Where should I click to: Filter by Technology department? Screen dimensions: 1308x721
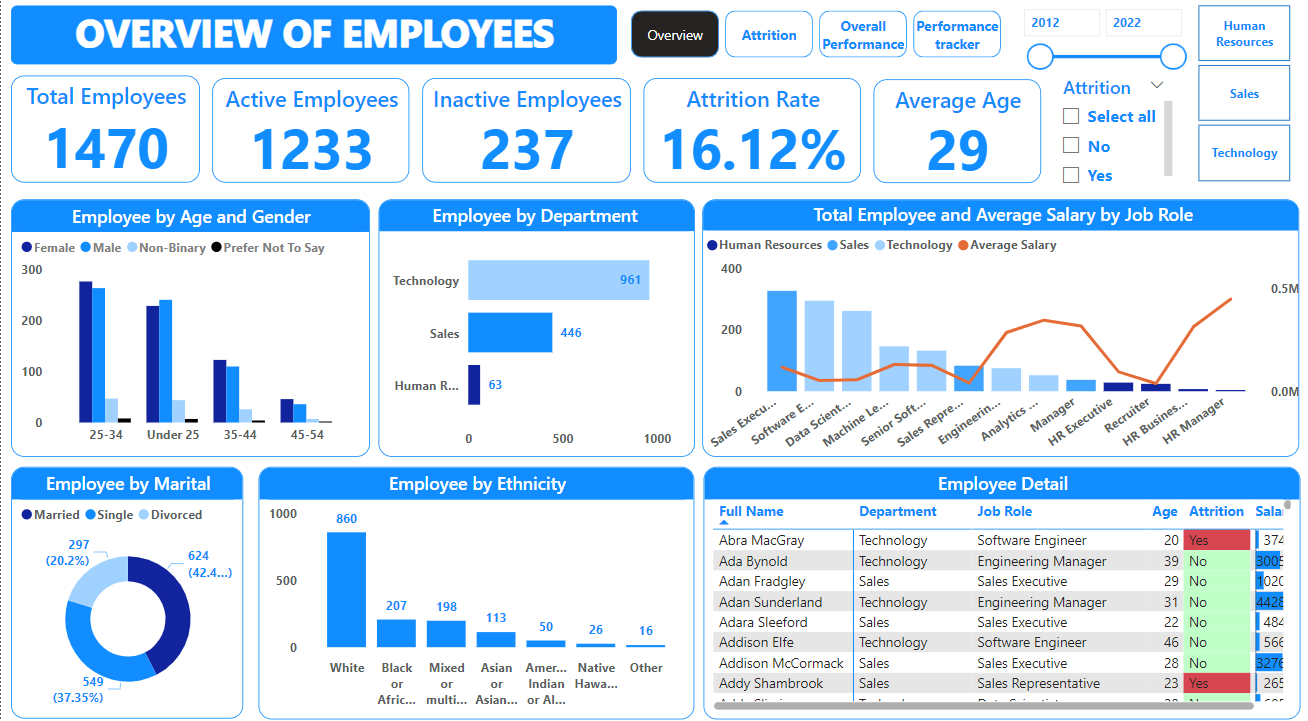[x=1243, y=153]
